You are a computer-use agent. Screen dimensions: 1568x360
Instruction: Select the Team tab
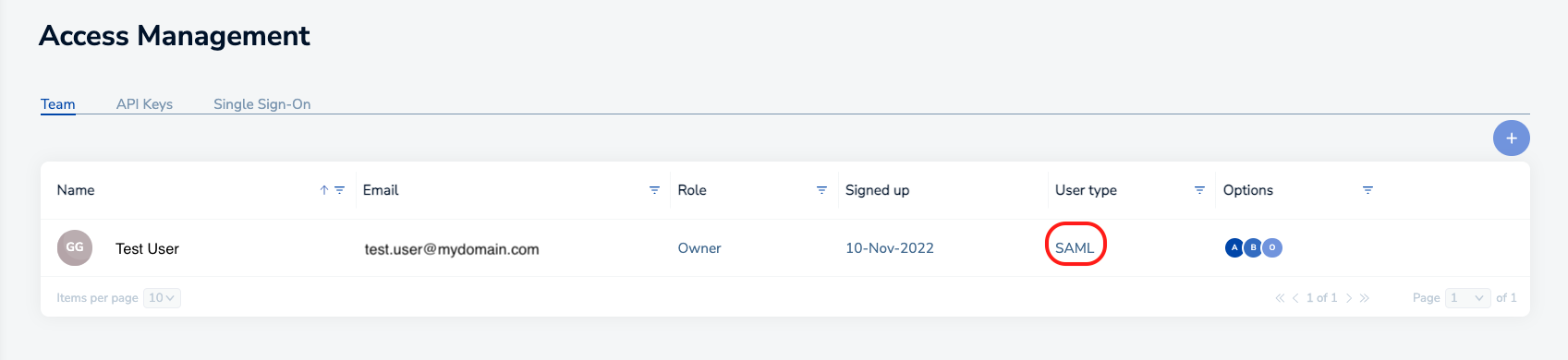click(57, 104)
